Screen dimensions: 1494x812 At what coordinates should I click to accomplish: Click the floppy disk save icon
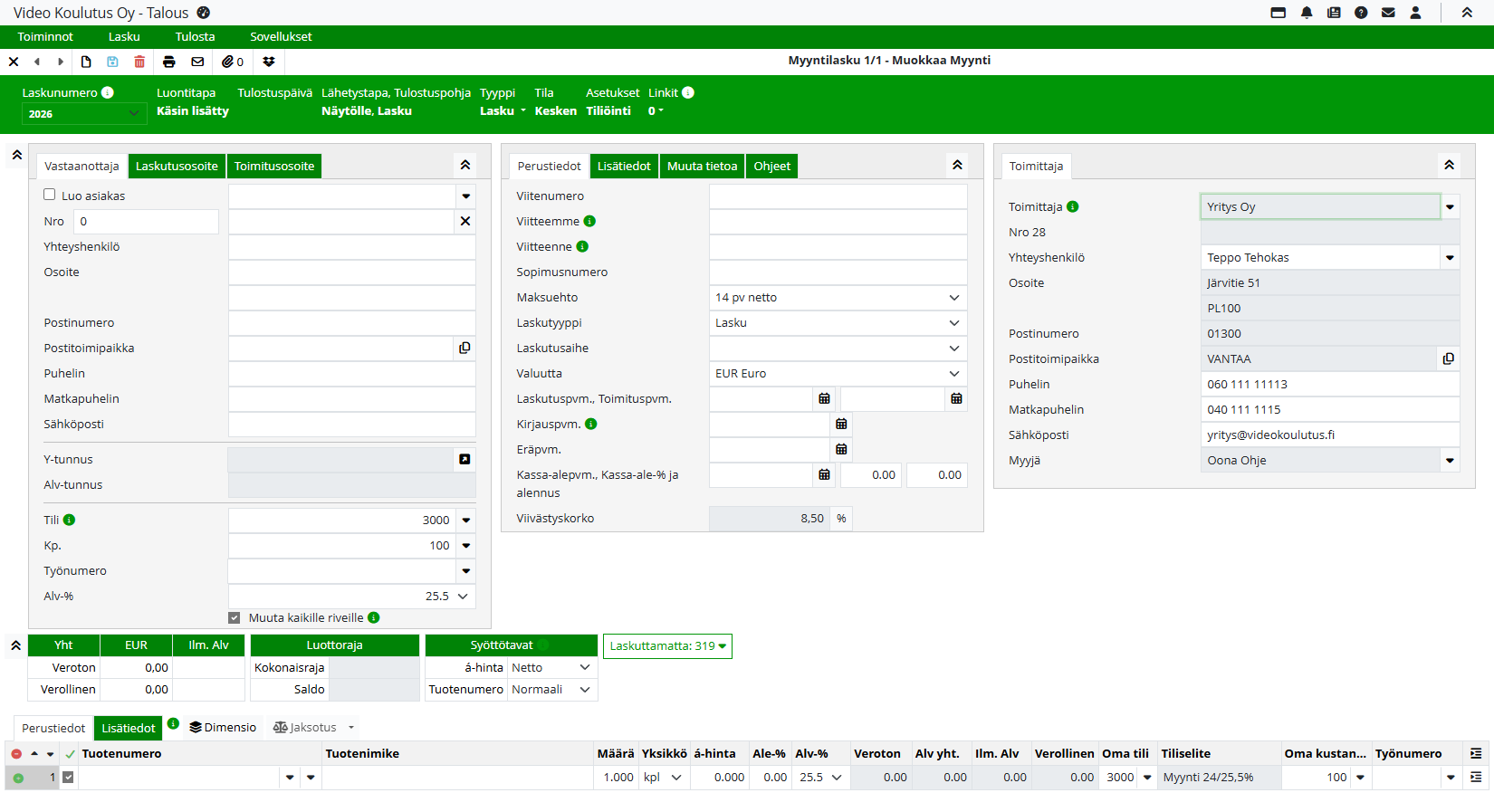tap(112, 62)
